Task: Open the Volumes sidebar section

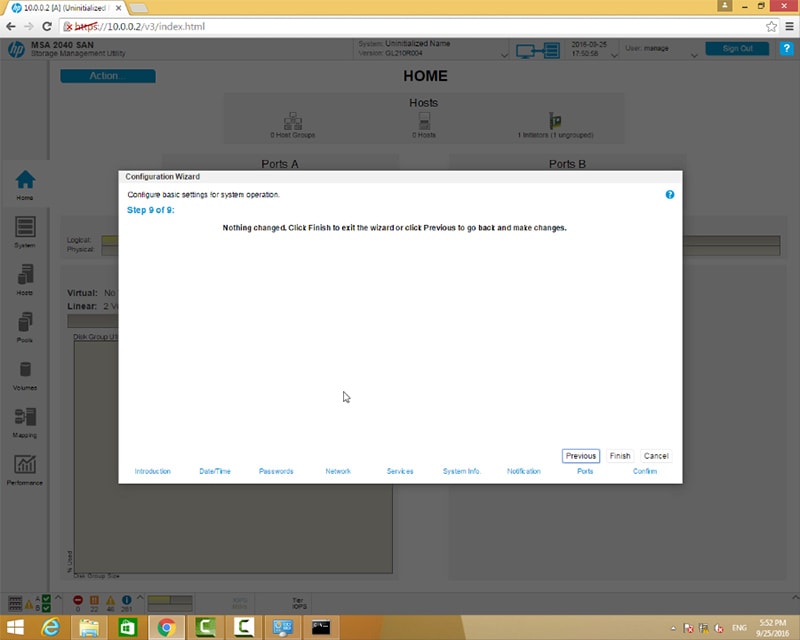Action: pyautogui.click(x=25, y=375)
